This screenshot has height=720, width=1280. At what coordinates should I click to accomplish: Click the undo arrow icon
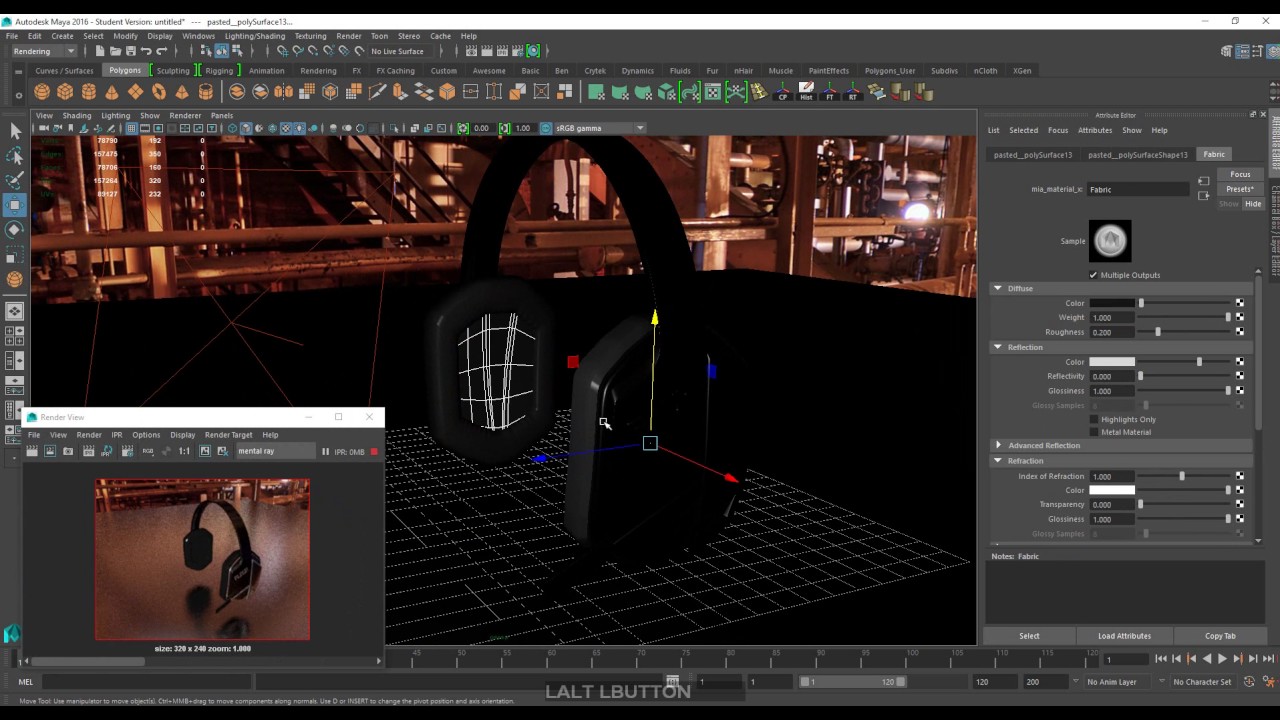pyautogui.click(x=146, y=51)
